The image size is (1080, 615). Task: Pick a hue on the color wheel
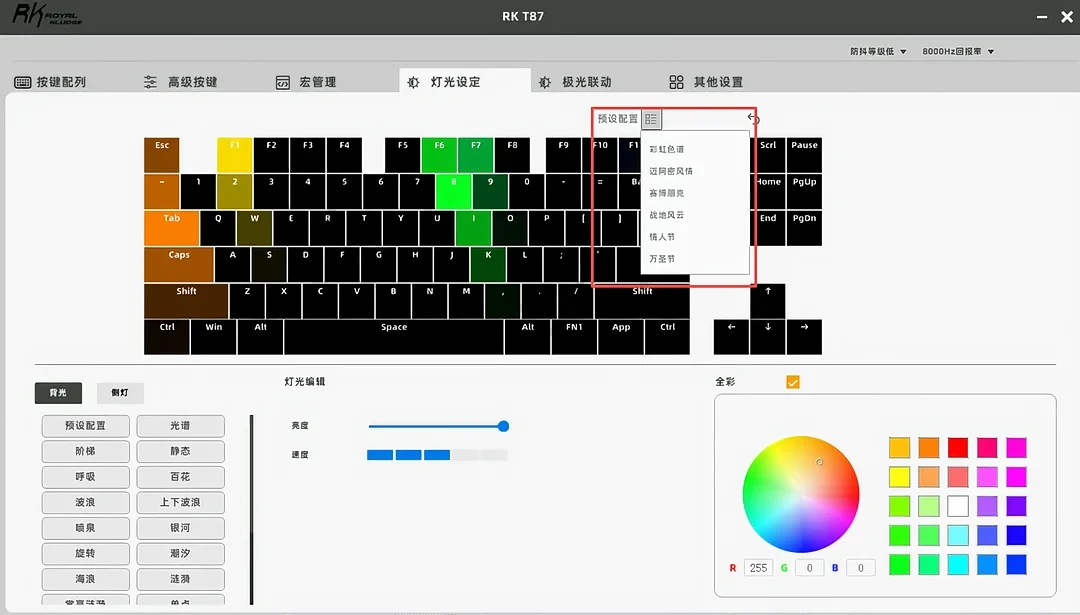click(800, 494)
